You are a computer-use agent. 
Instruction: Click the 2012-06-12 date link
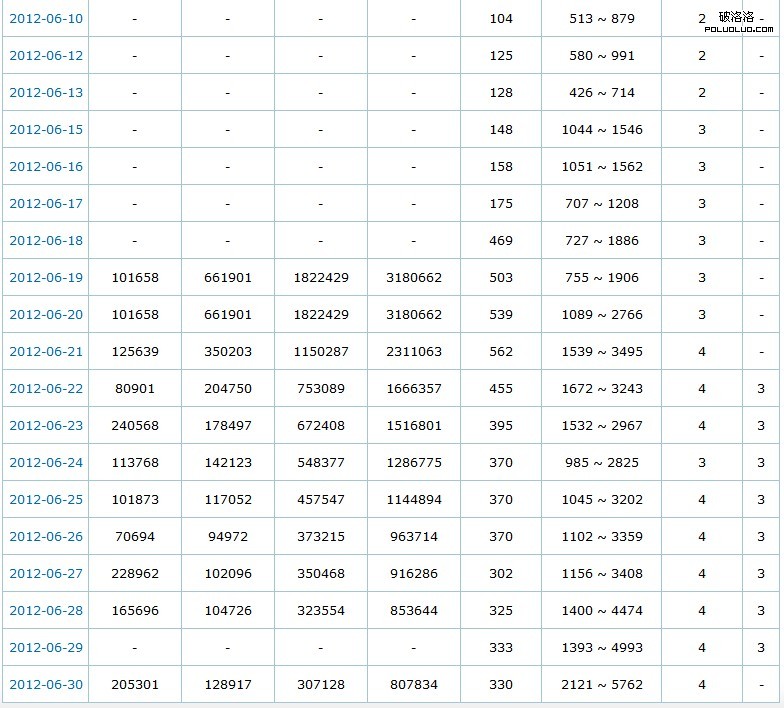[x=46, y=56]
